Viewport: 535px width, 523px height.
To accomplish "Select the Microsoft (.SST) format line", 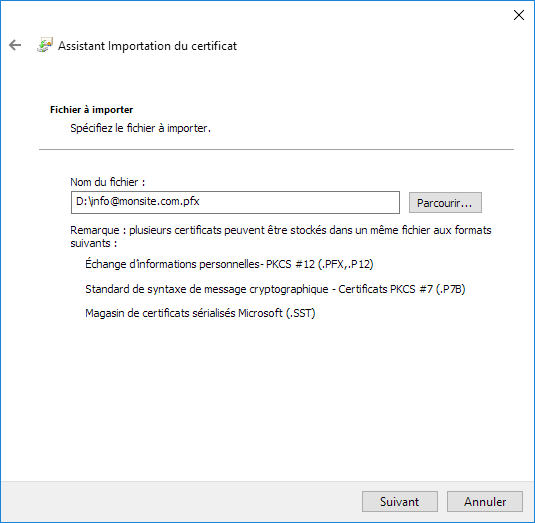I will tap(200, 313).
